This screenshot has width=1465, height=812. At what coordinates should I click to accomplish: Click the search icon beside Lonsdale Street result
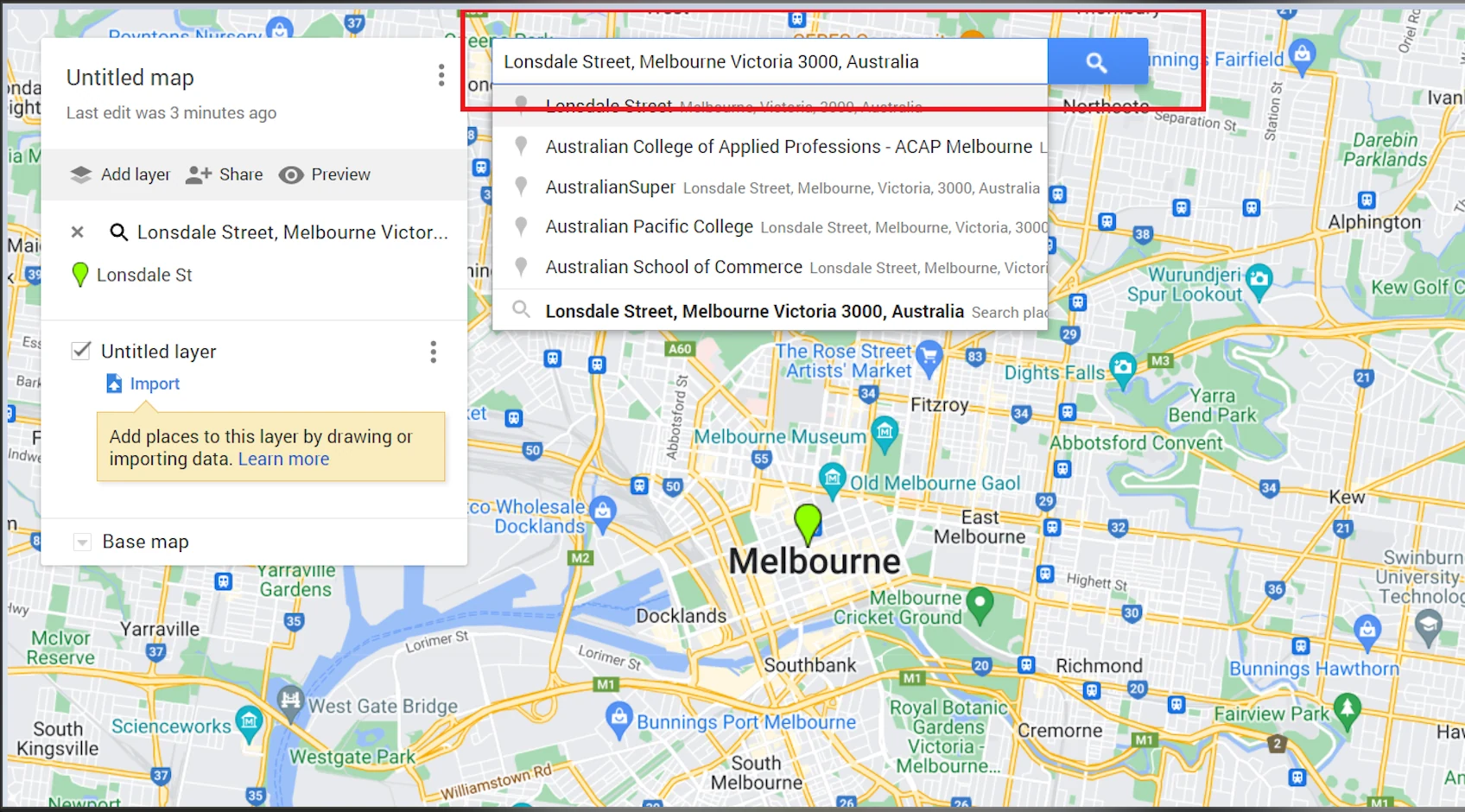click(x=118, y=232)
